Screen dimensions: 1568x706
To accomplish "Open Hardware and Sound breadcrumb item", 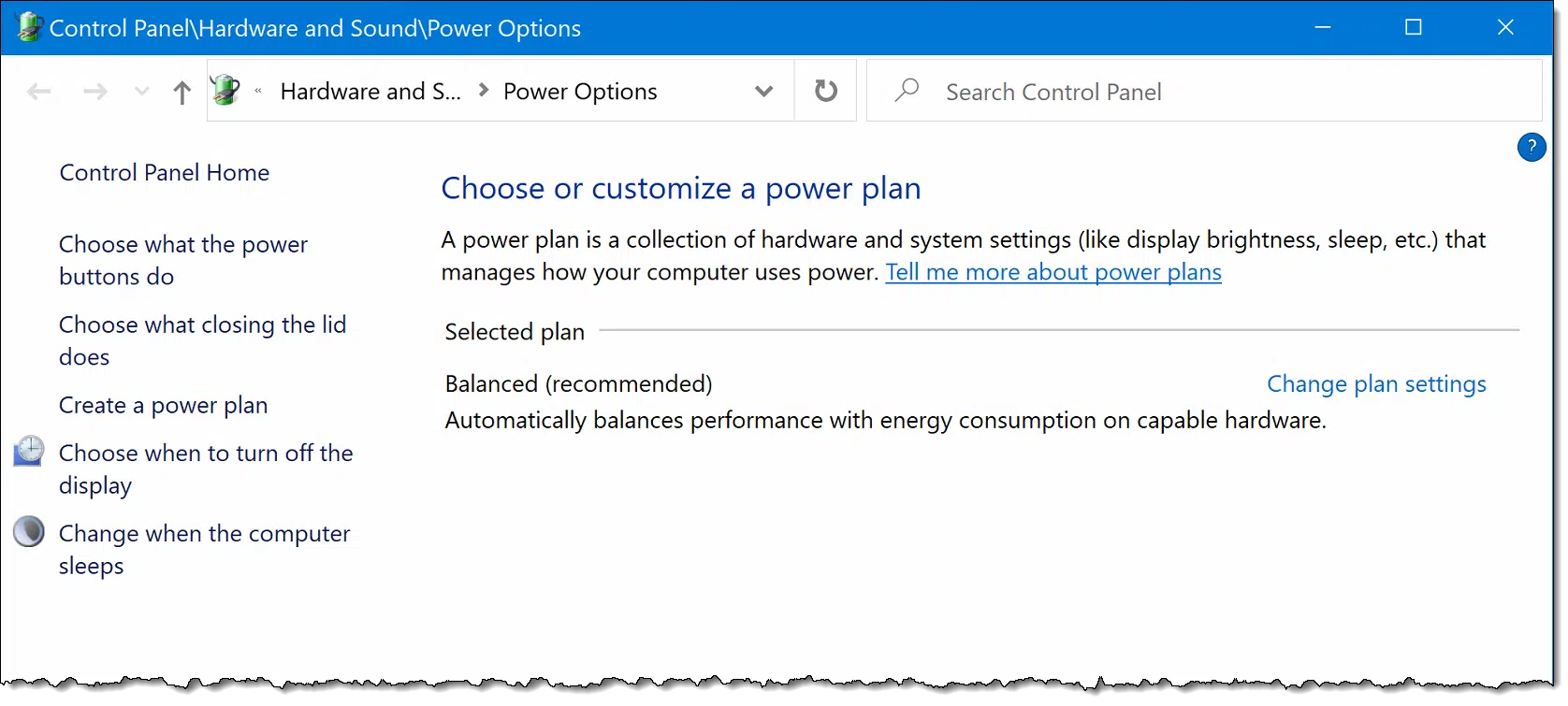I will pyautogui.click(x=370, y=92).
